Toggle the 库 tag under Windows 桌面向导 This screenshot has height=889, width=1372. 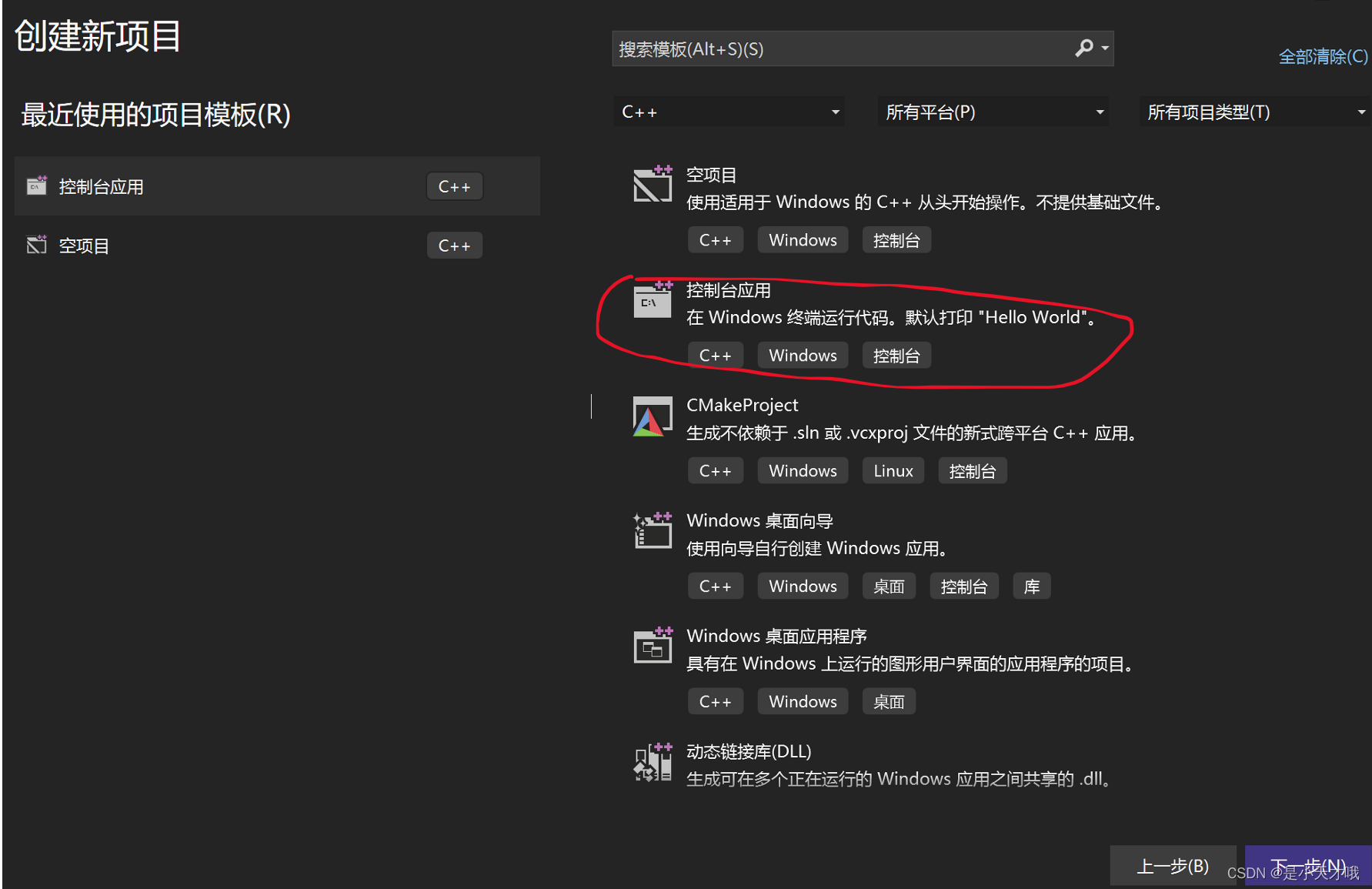1031,586
